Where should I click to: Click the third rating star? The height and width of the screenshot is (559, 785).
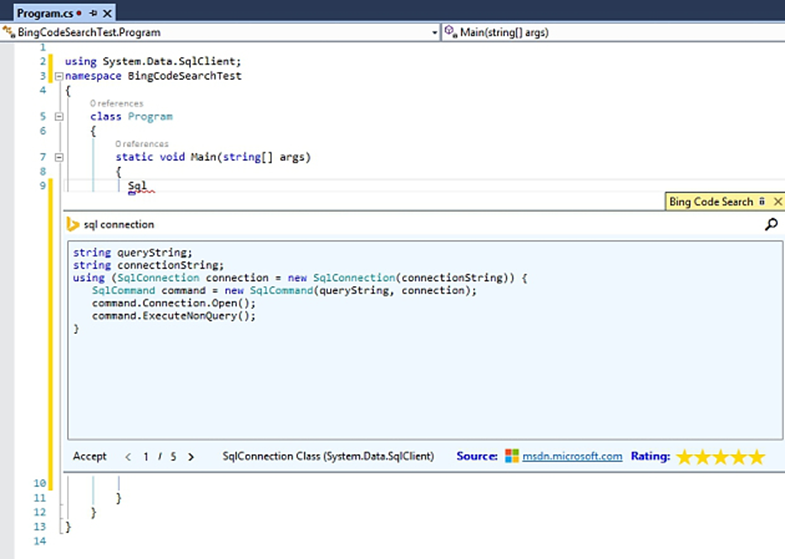pyautogui.click(x=720, y=456)
